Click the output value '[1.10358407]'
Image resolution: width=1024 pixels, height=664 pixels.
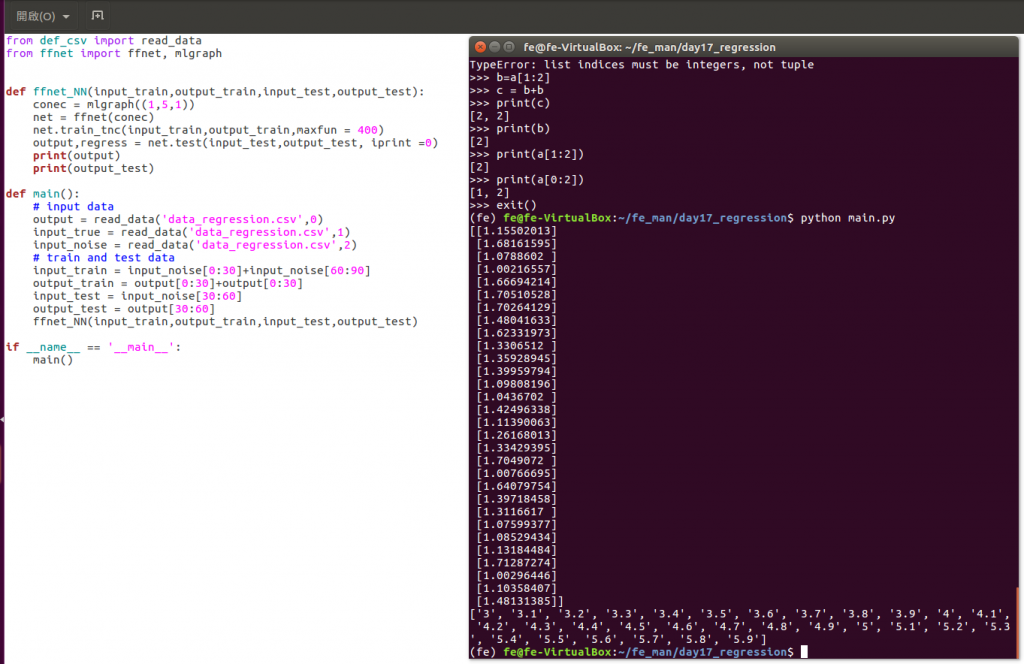coord(517,588)
